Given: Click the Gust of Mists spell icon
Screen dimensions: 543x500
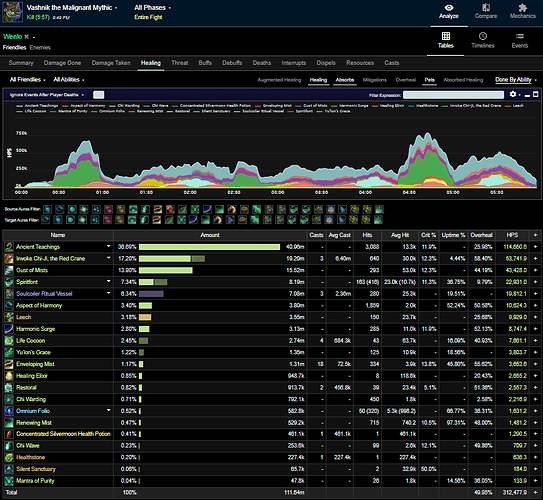Looking at the screenshot, I should 9,270.
